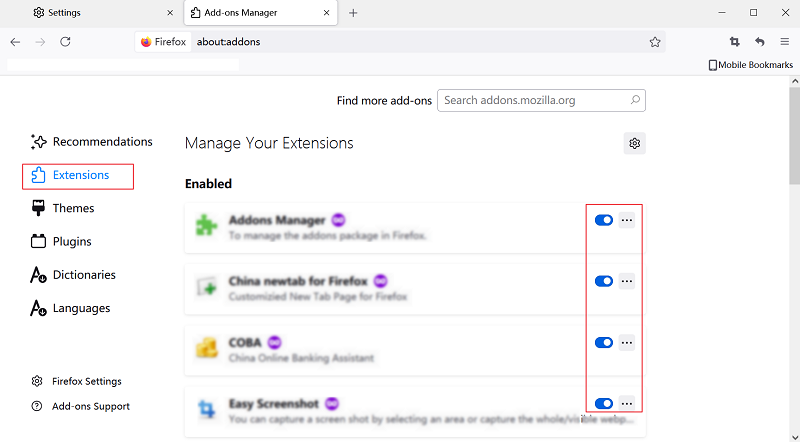This screenshot has height=442, width=800.
Task: Bookmark this page with the star icon
Action: [x=655, y=42]
